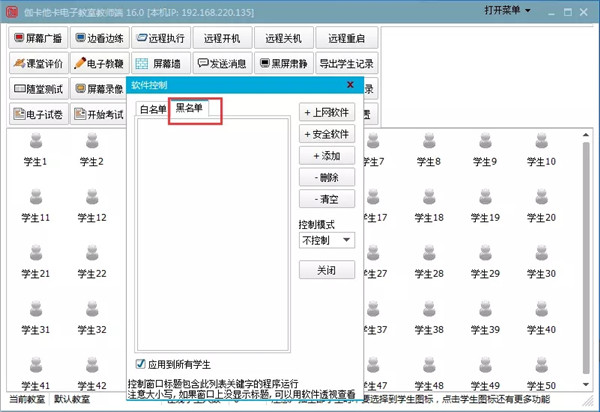Switch to the 黑名单 blacklist tab
The height and width of the screenshot is (412, 600).
coord(188,109)
